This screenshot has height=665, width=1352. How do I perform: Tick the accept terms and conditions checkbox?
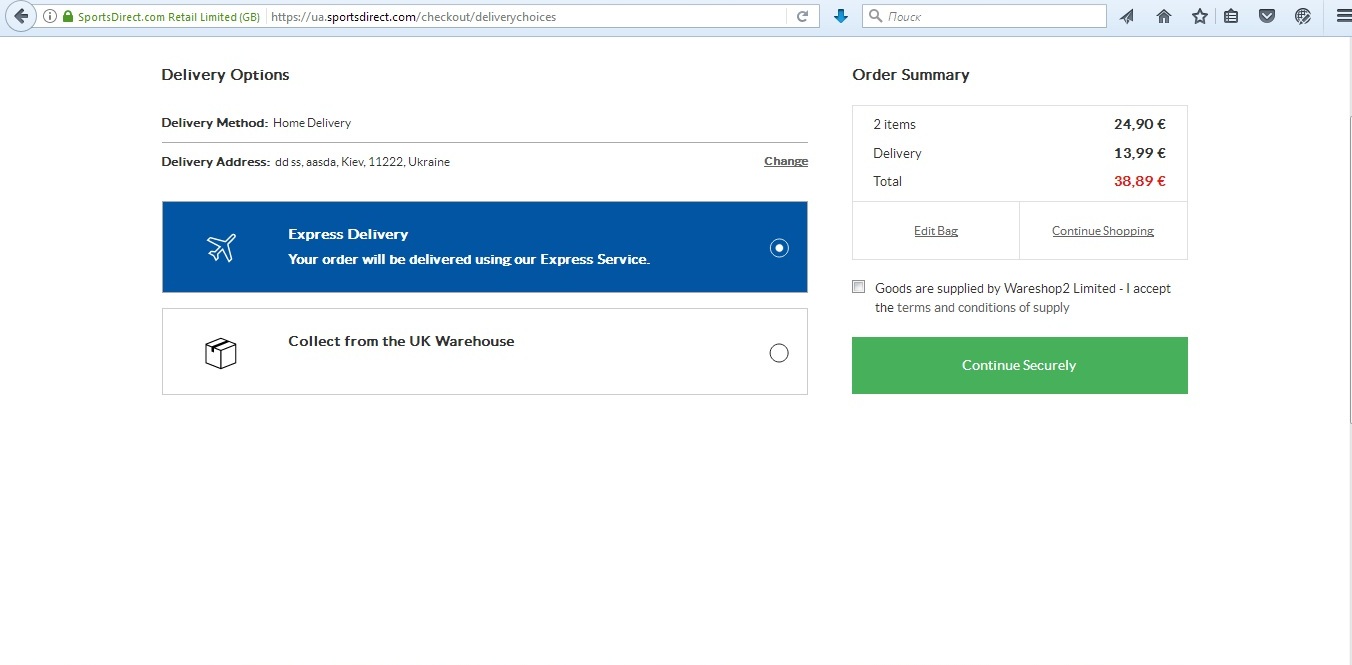(x=859, y=287)
